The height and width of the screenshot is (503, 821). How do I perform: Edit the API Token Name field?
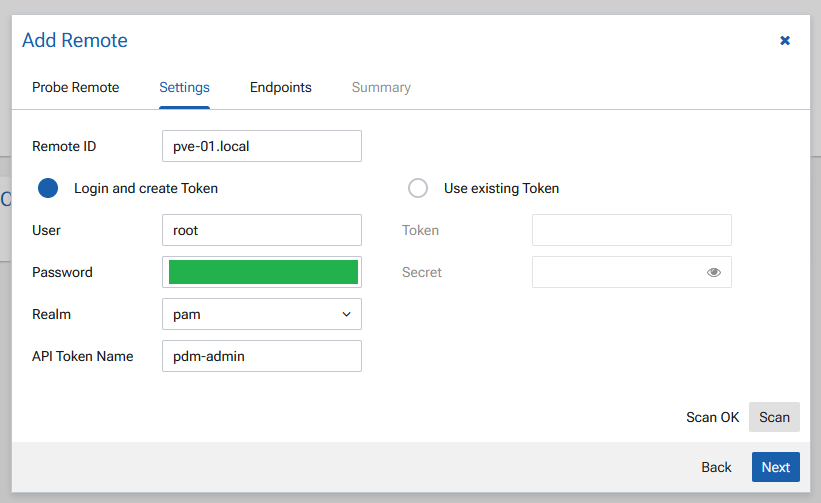[262, 356]
